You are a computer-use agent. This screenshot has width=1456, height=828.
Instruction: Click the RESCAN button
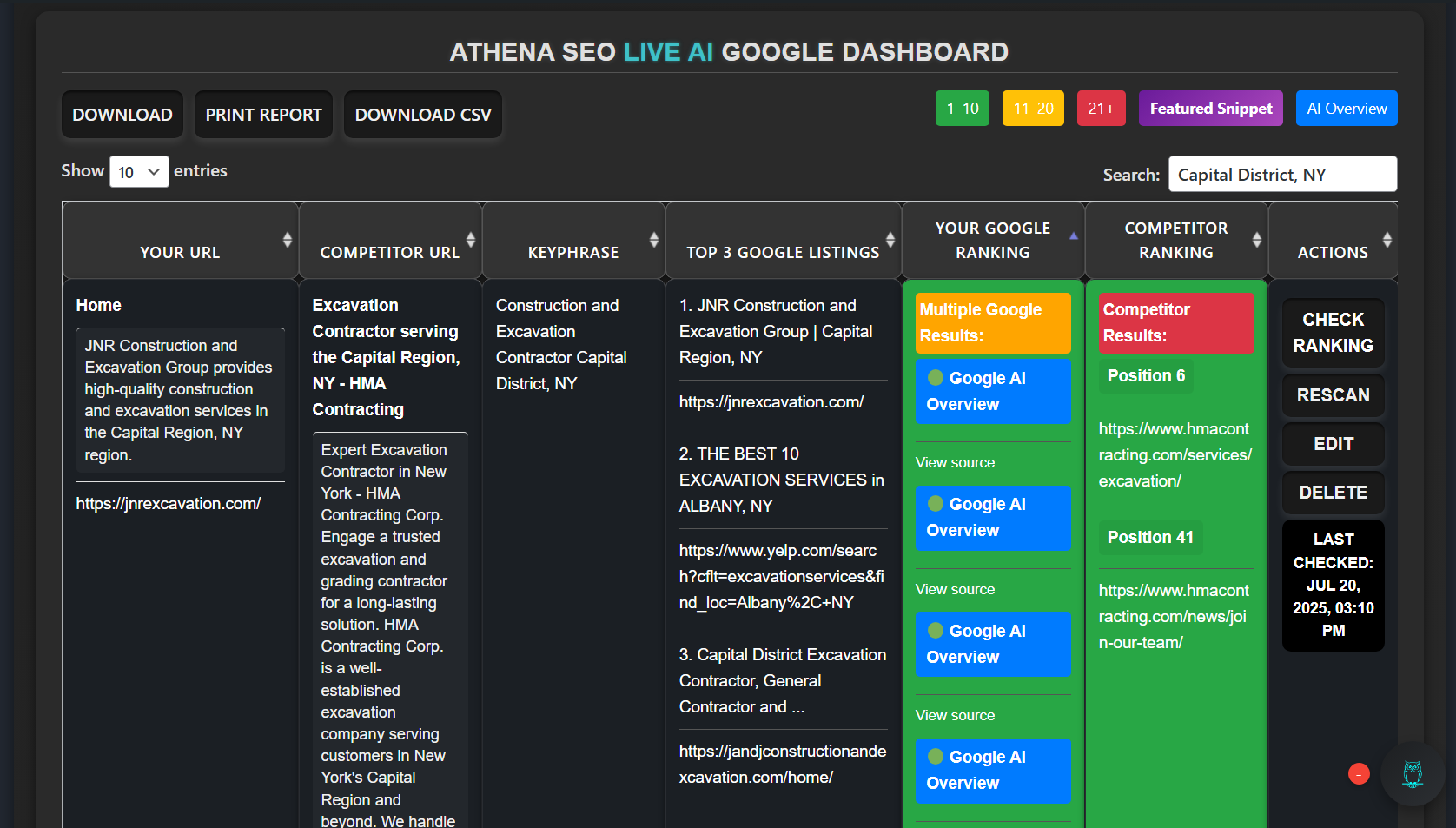tap(1333, 395)
